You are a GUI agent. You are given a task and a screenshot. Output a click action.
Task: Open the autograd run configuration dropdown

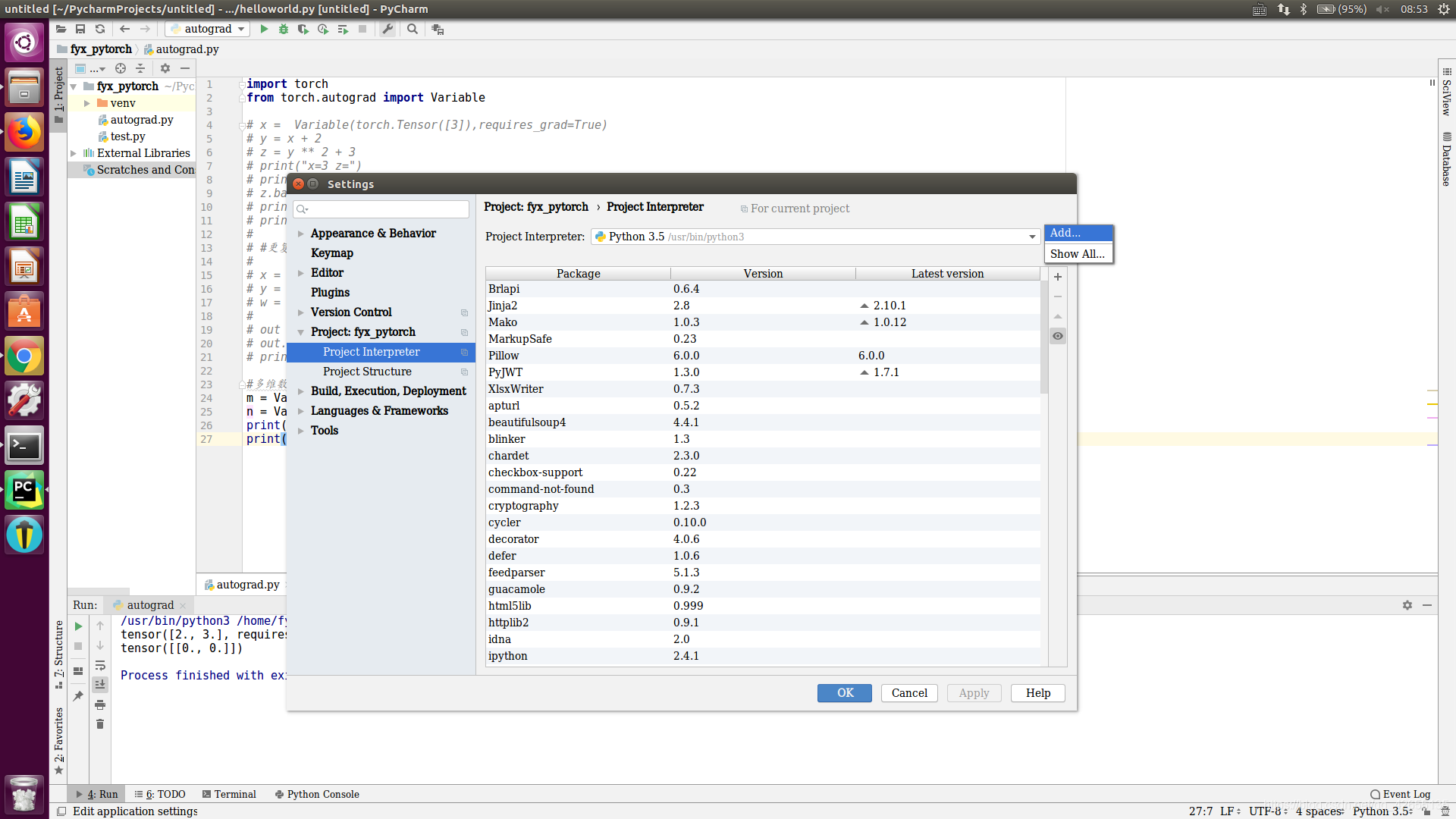pos(208,29)
